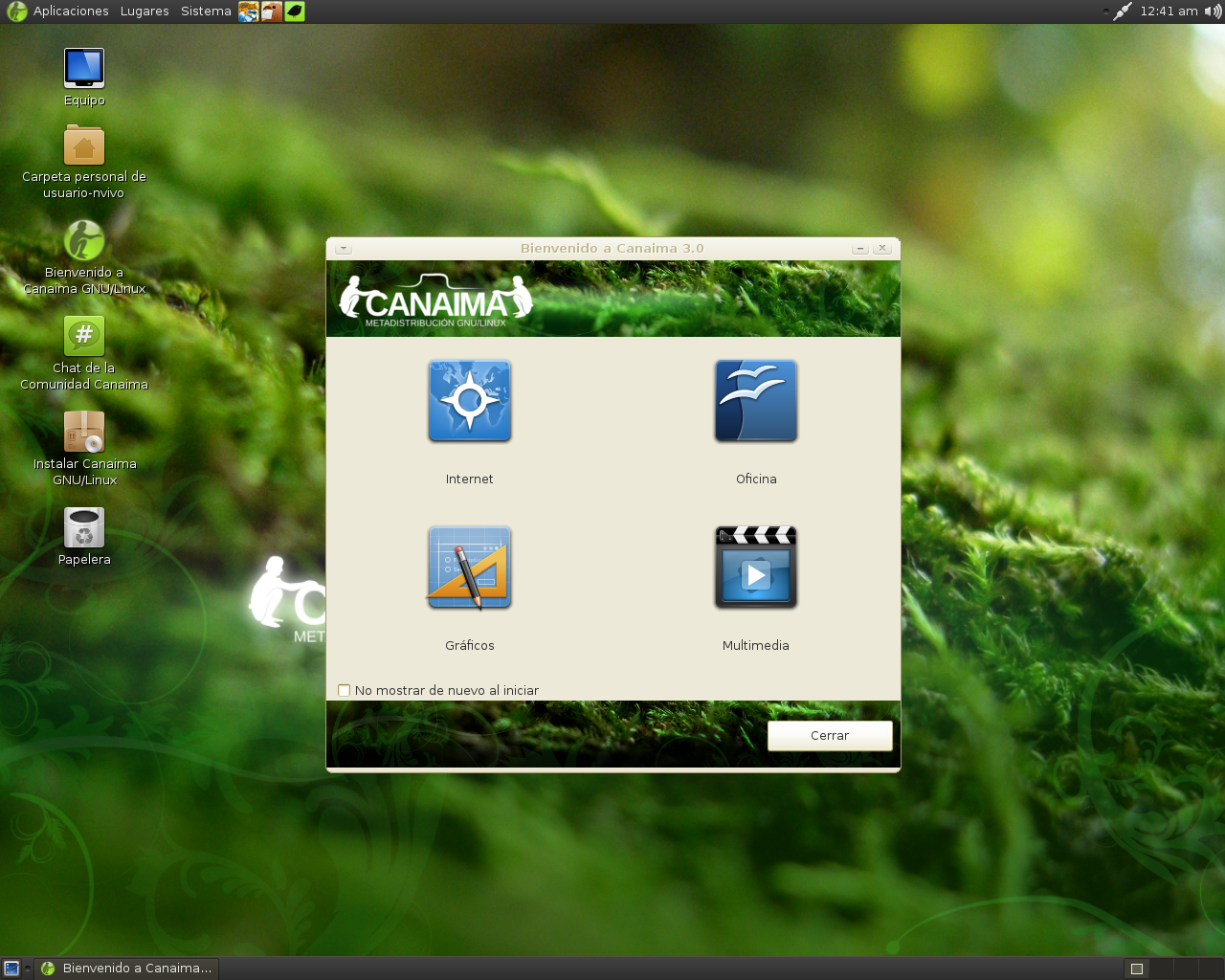This screenshot has height=980, width=1225.
Task: Select Chat de la Comunidad Canaima icon
Action: (x=84, y=336)
